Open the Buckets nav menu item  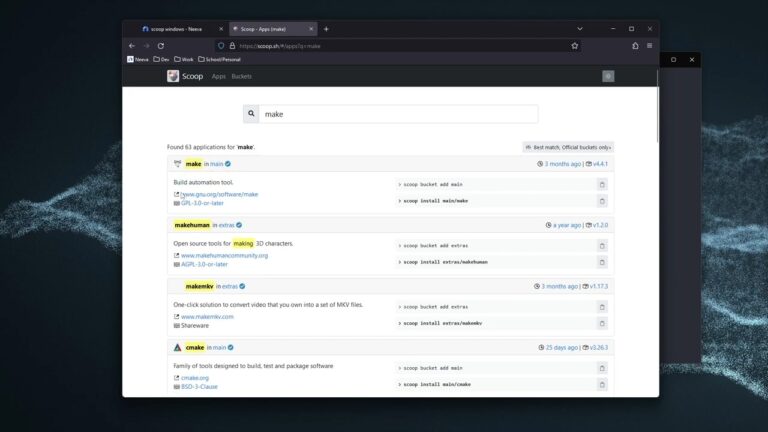click(x=241, y=76)
